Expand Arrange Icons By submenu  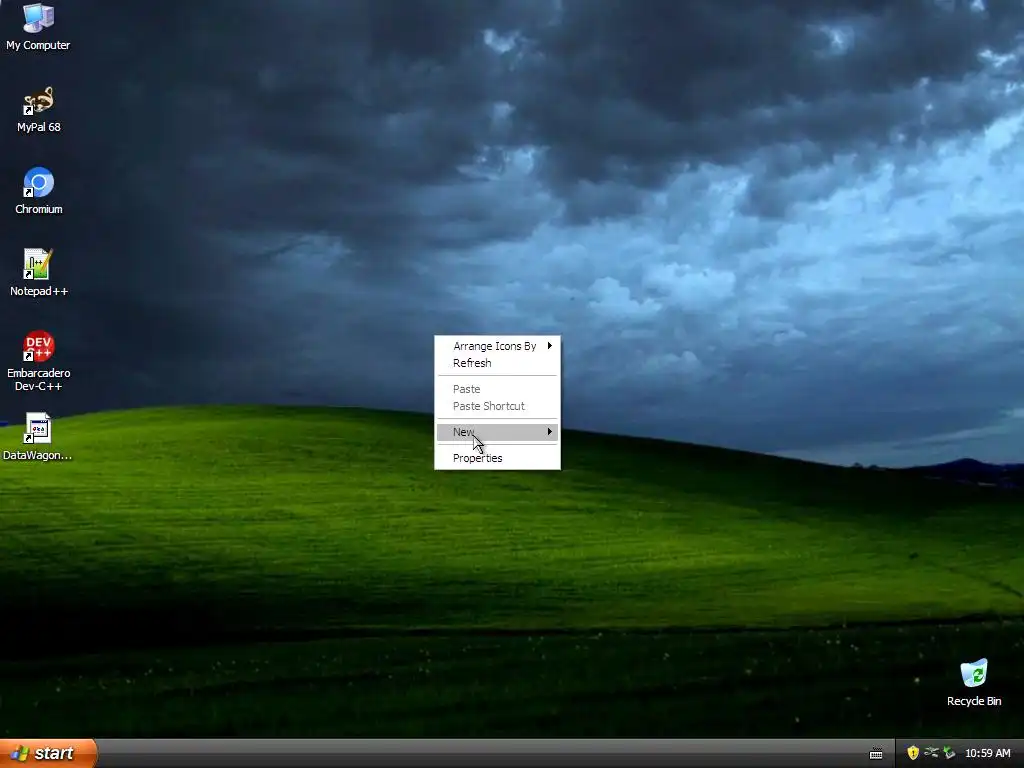coord(497,346)
